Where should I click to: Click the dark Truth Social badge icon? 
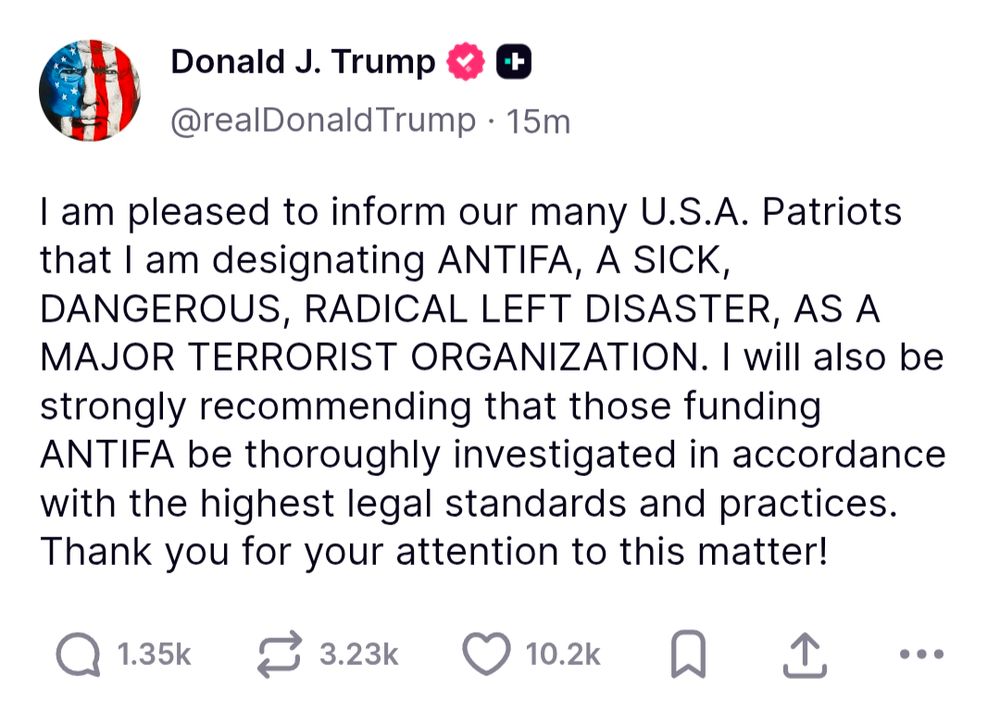click(x=512, y=60)
